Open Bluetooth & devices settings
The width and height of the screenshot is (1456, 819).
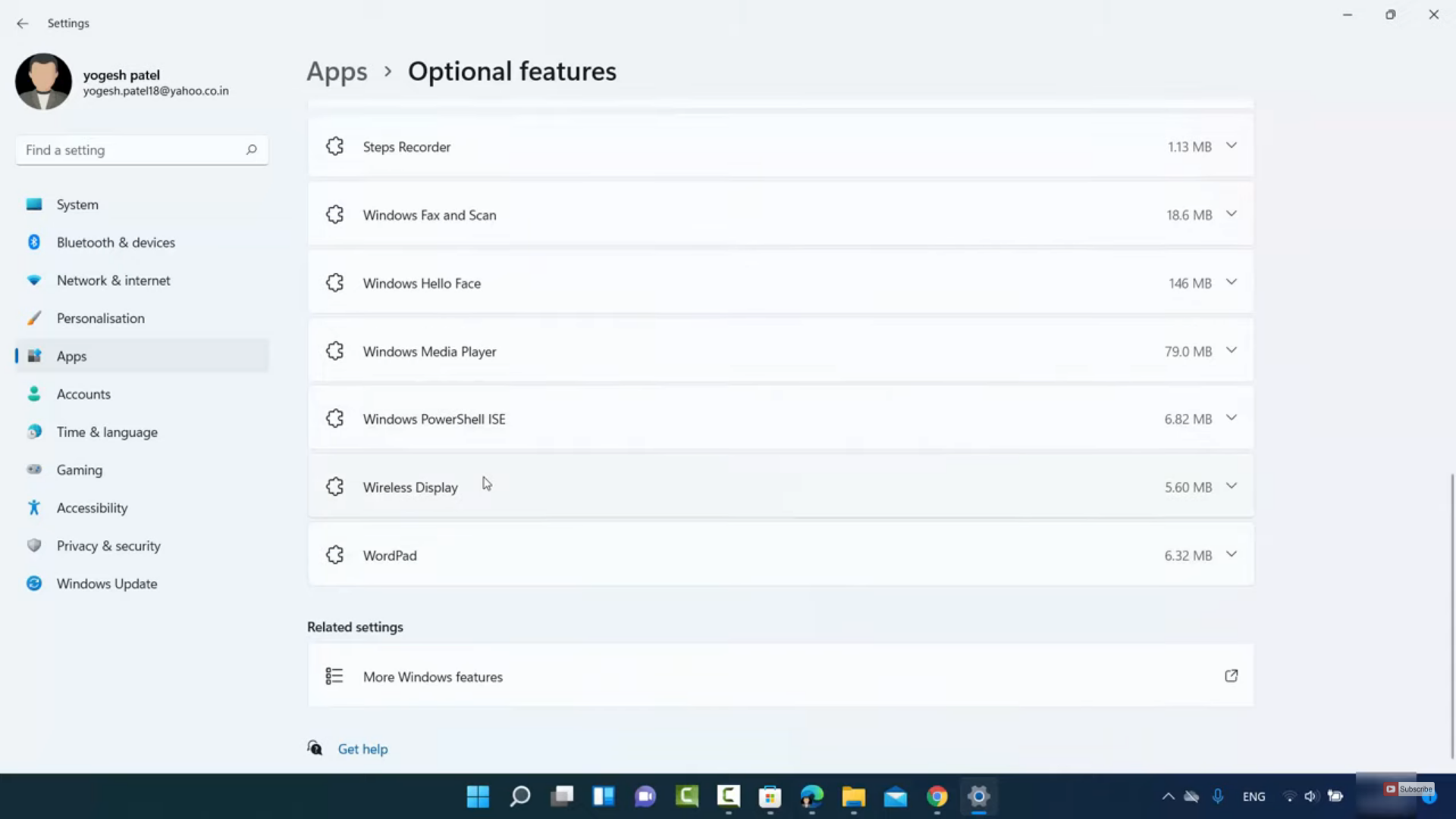(142, 243)
